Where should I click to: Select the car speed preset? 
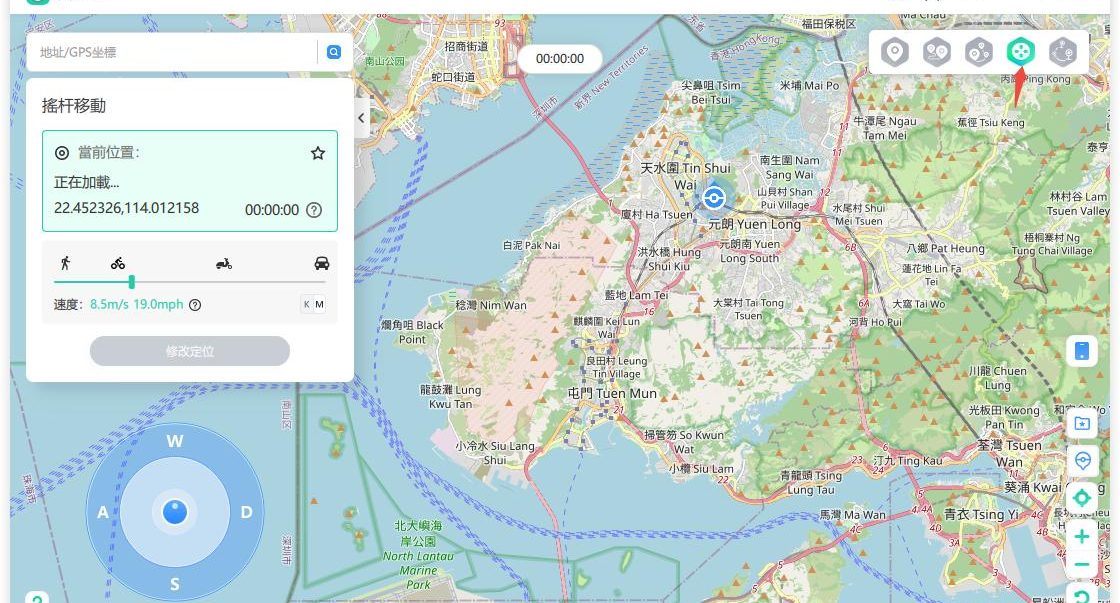click(321, 264)
